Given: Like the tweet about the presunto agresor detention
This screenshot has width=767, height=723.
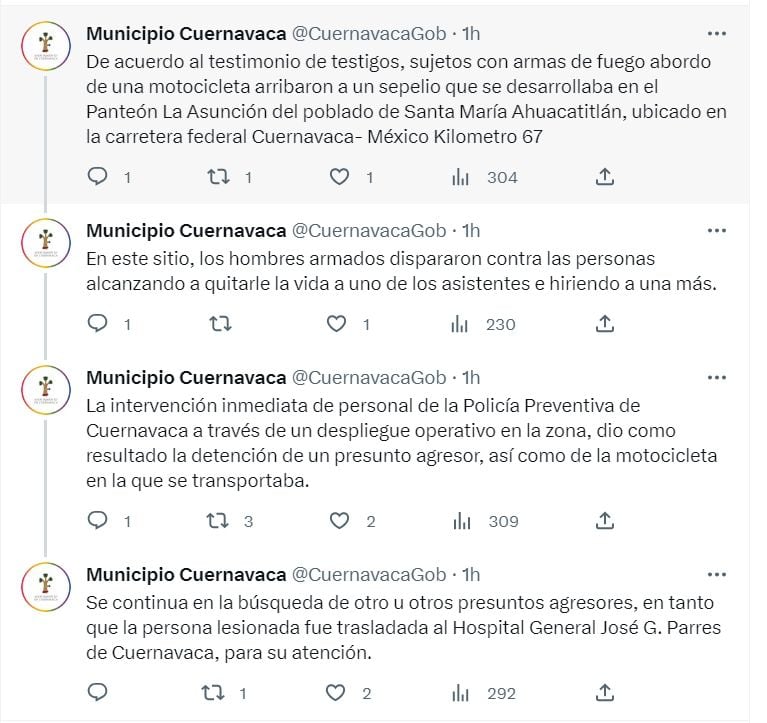Looking at the screenshot, I should (x=340, y=521).
